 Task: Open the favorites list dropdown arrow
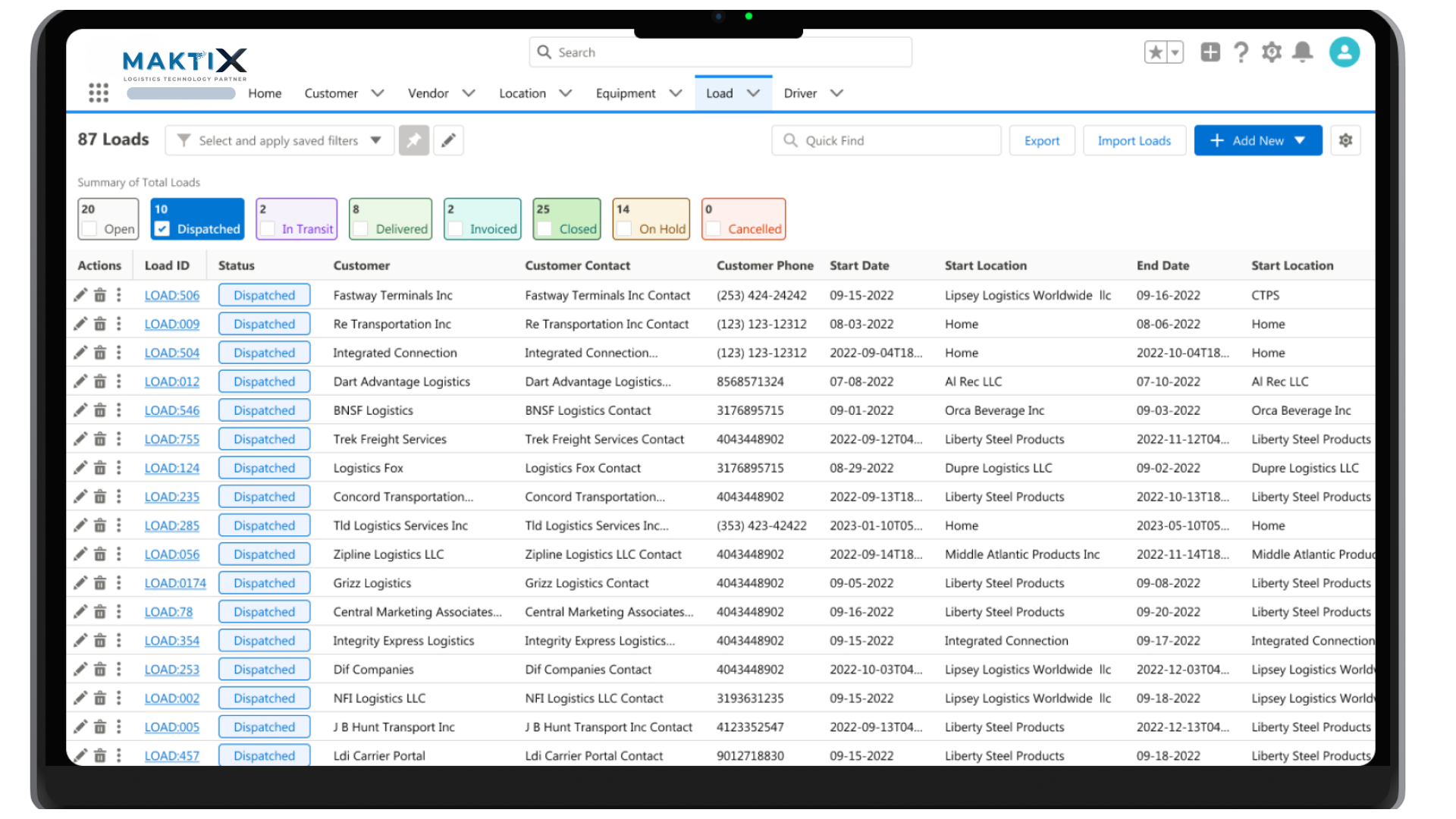coord(1175,52)
